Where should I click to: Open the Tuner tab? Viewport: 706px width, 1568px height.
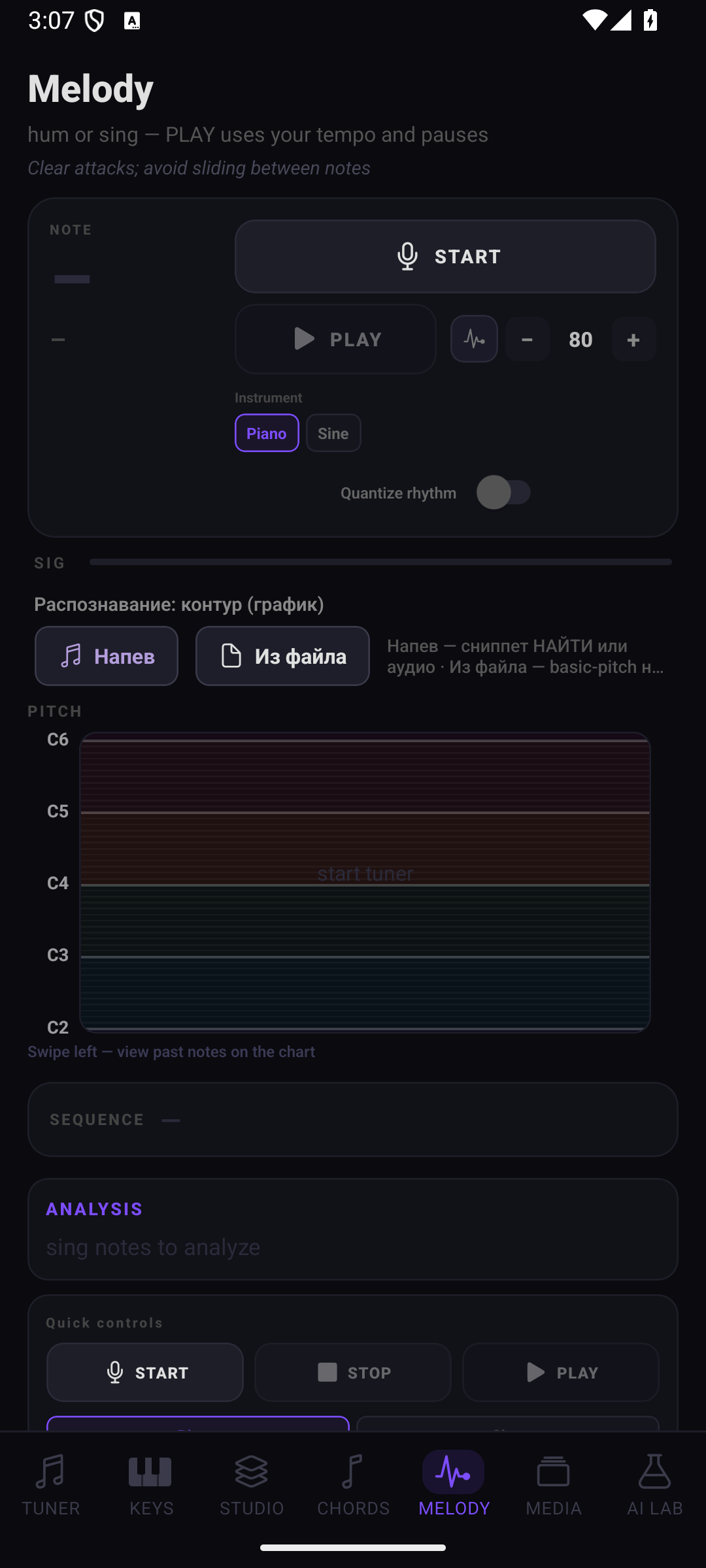pos(50,1484)
